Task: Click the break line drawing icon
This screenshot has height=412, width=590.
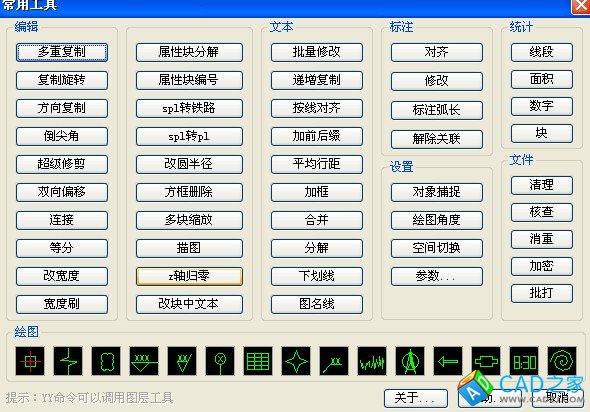Action: point(68,361)
